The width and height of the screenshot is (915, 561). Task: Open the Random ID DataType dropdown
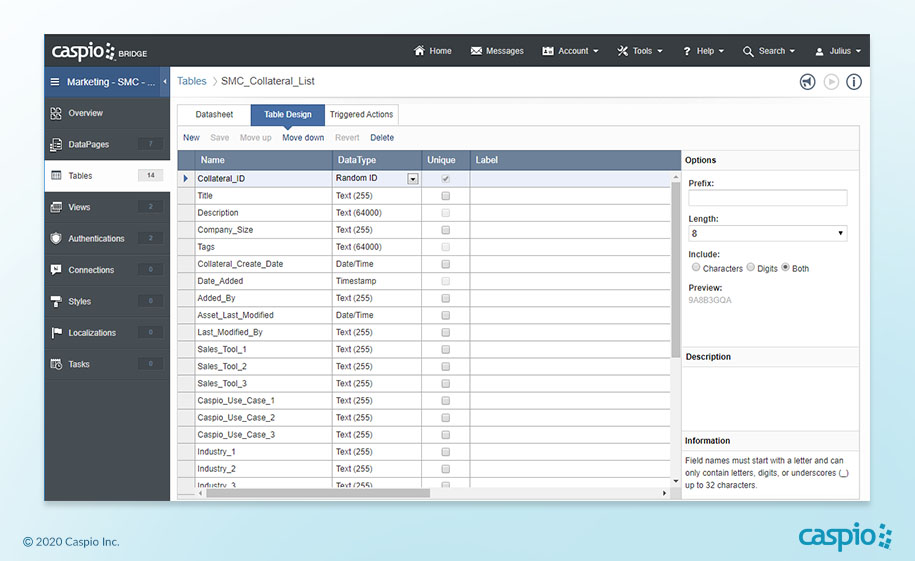pos(413,179)
